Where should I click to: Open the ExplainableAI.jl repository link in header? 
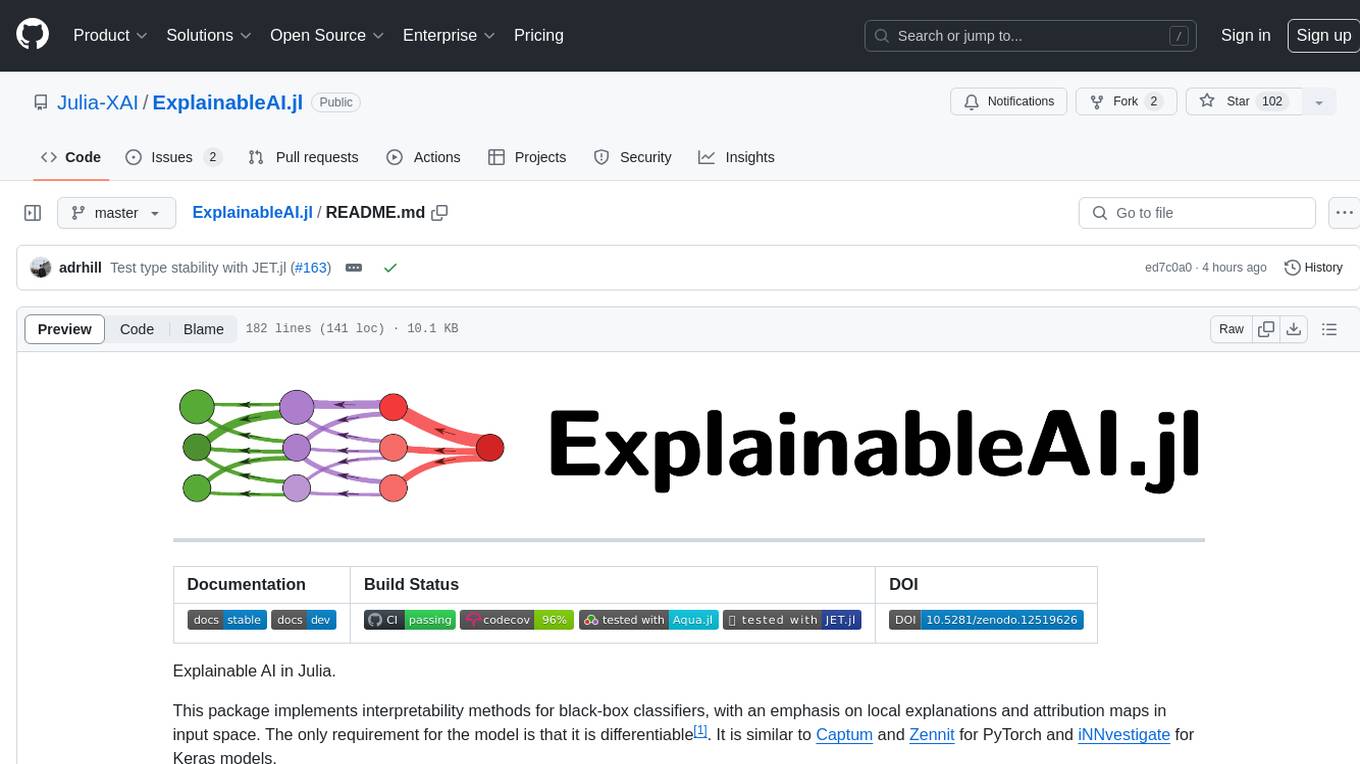click(x=227, y=102)
